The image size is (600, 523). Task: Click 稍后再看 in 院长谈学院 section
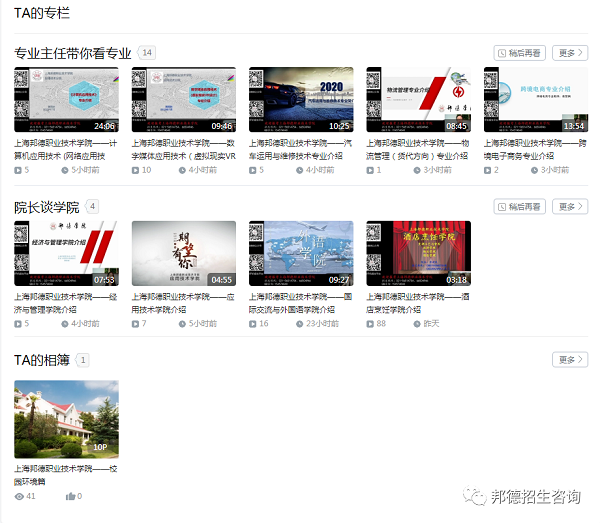pyautogui.click(x=520, y=207)
